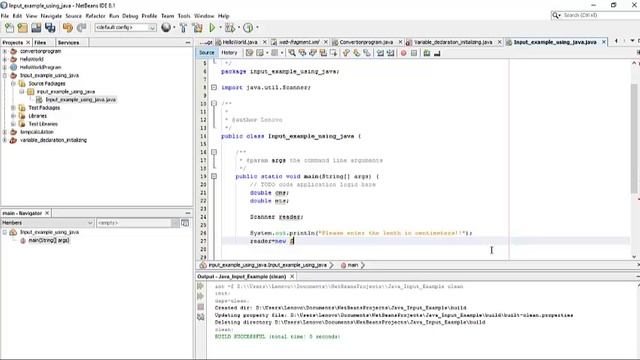
Task: Click the Uncomment icon in editor toolbar
Action: 437,53
